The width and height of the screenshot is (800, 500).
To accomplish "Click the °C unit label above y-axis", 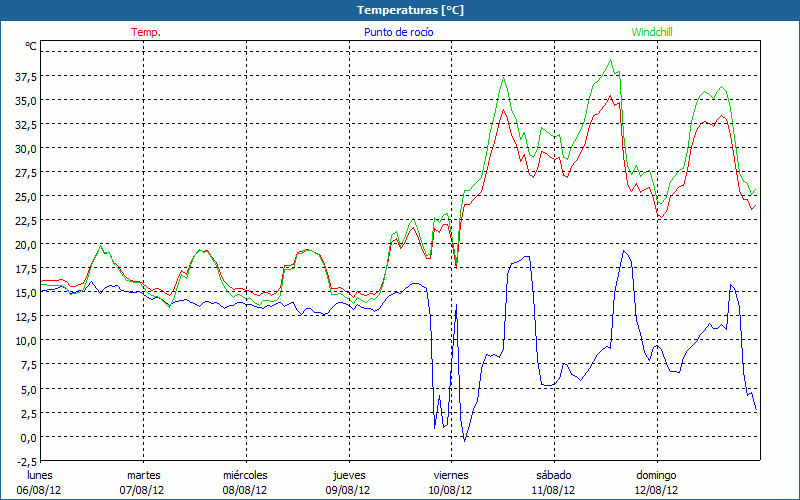I will point(31,46).
